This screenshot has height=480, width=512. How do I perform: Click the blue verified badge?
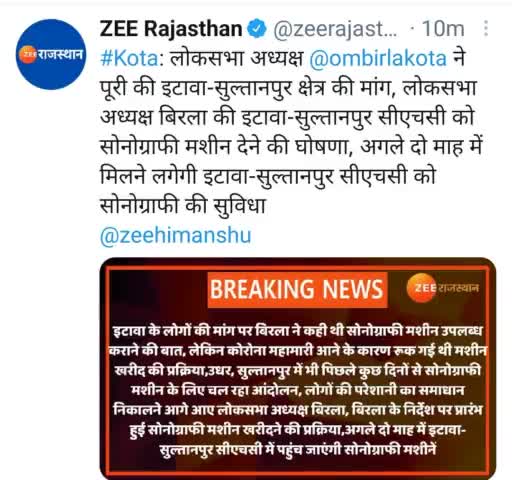pyautogui.click(x=257, y=29)
